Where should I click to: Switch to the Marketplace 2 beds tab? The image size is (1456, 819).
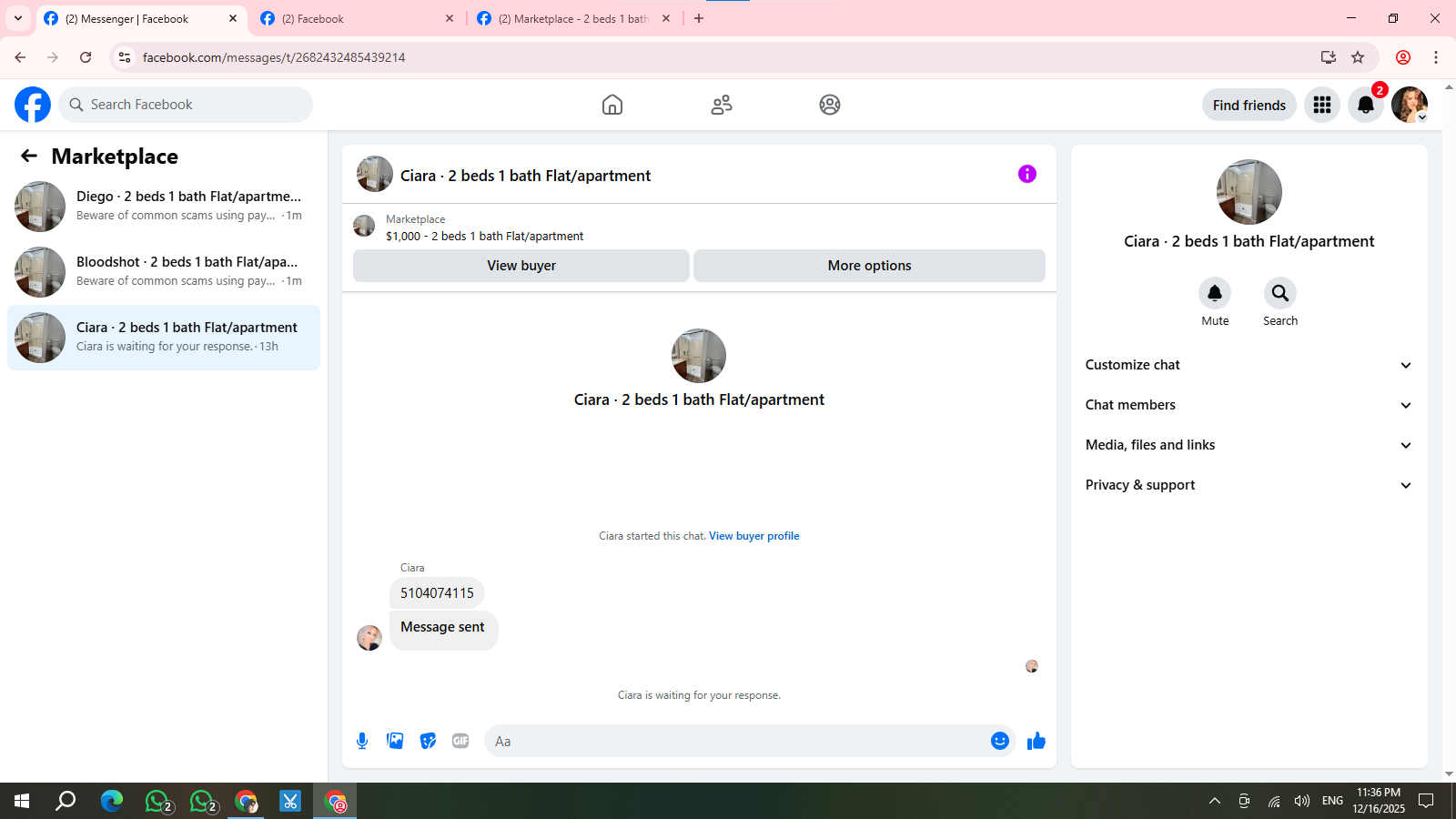[574, 19]
